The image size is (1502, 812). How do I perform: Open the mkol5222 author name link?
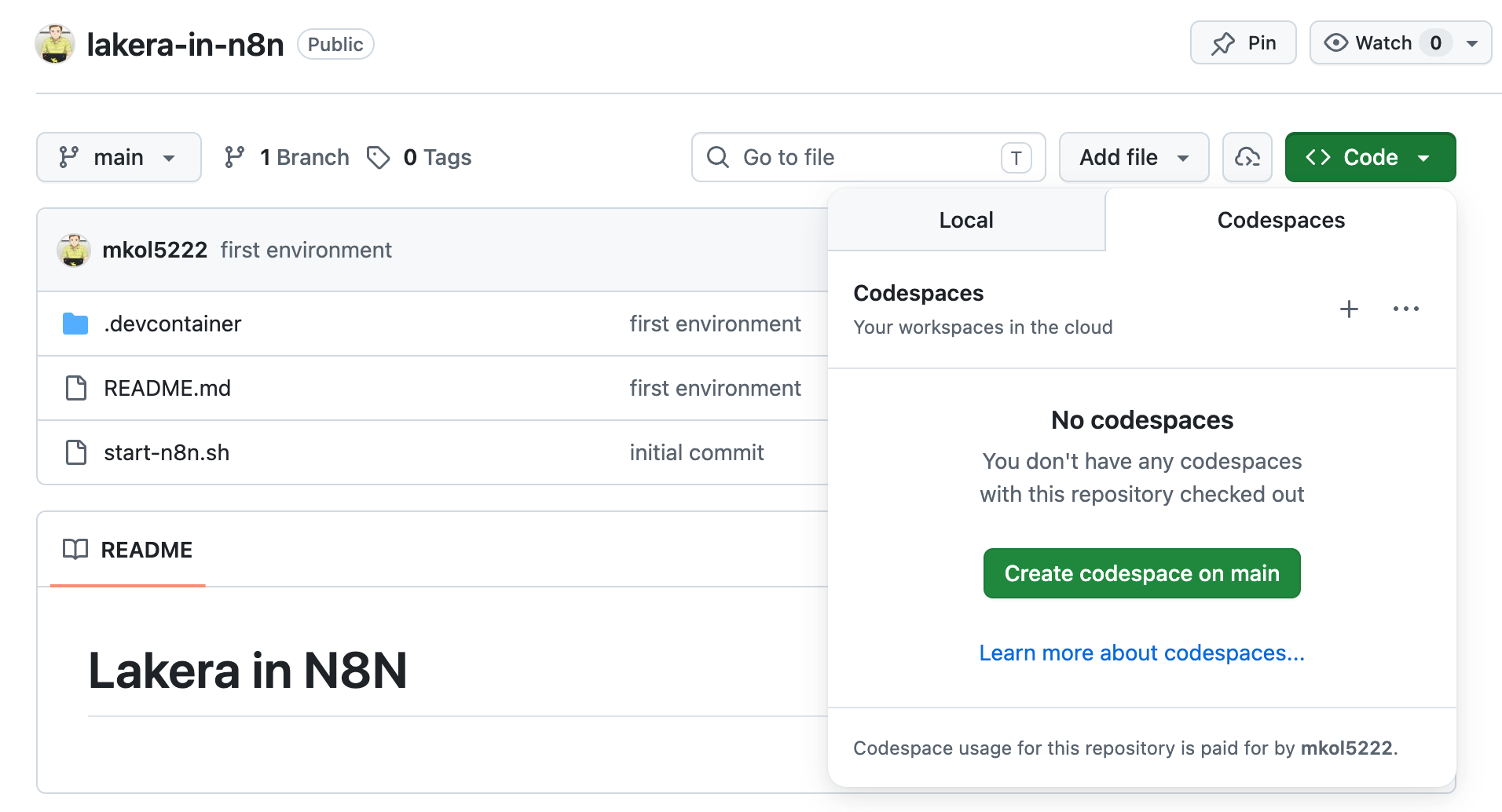(155, 250)
